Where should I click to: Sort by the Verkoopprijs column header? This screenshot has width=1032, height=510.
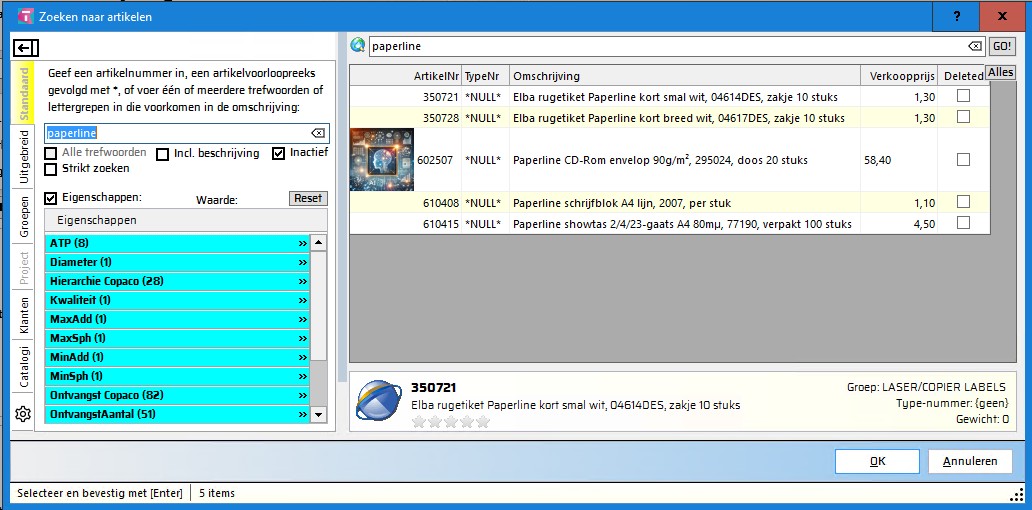point(899,76)
